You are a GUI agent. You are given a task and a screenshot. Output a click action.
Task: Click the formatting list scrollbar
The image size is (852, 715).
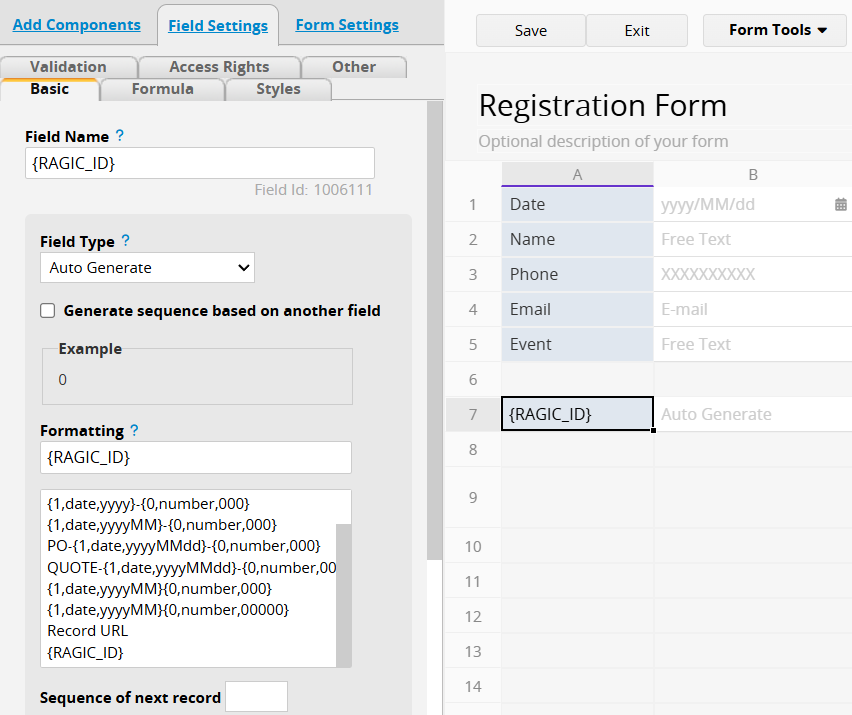(x=343, y=595)
